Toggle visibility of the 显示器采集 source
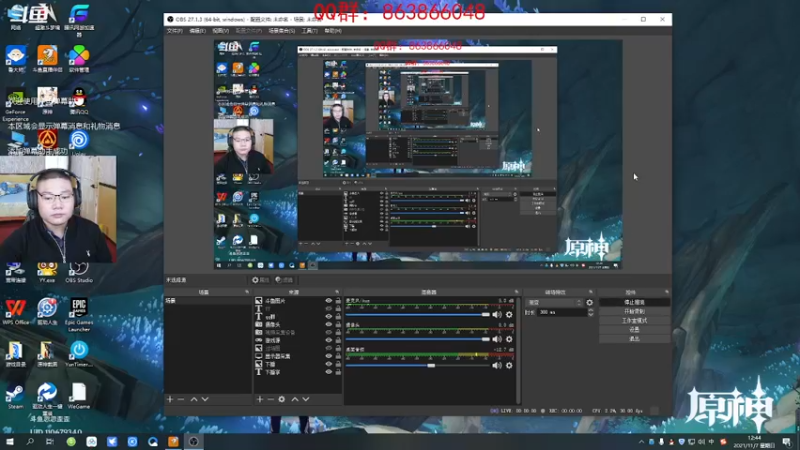 tap(329, 356)
